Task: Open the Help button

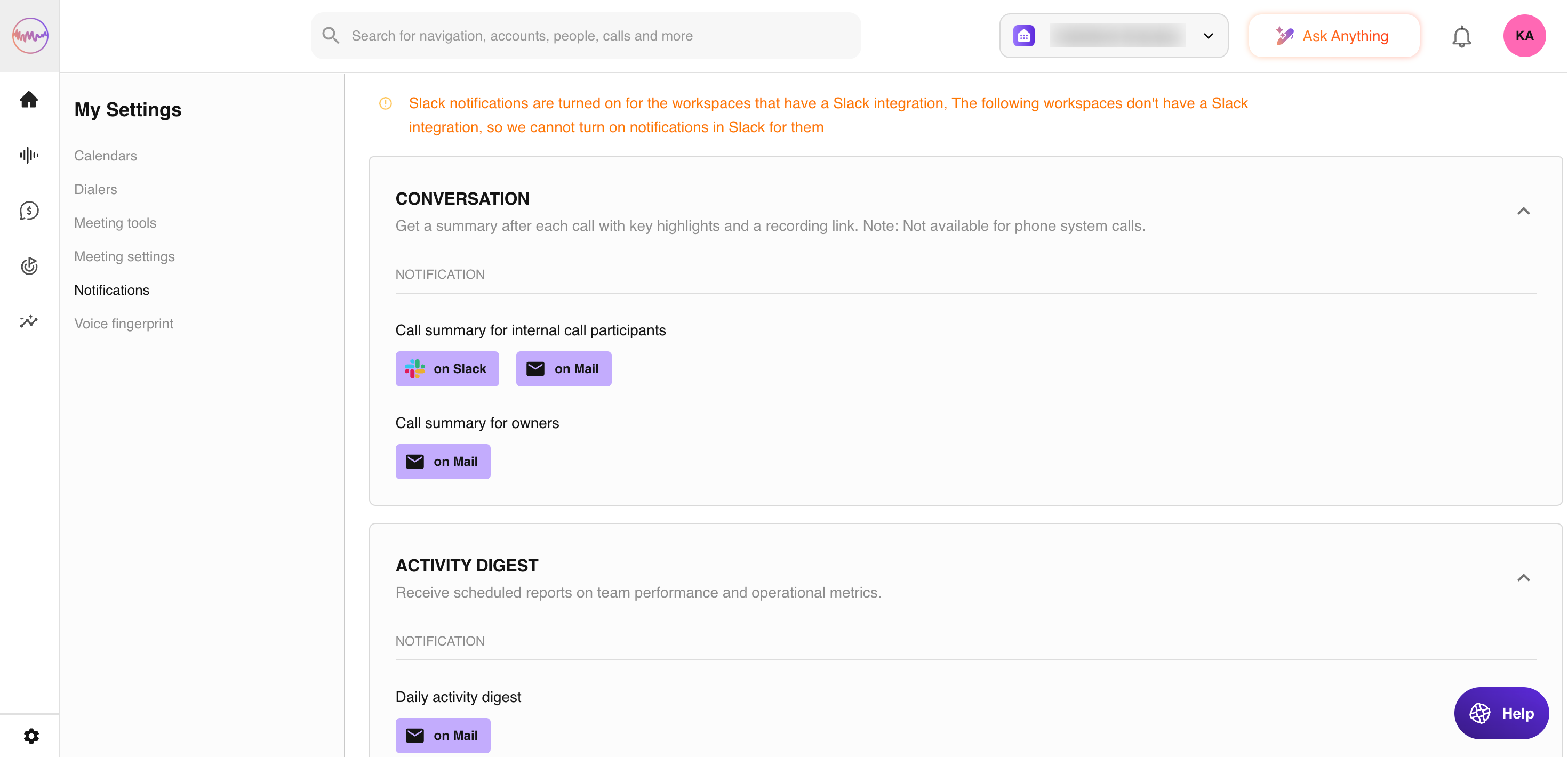Action: pyautogui.click(x=1501, y=713)
